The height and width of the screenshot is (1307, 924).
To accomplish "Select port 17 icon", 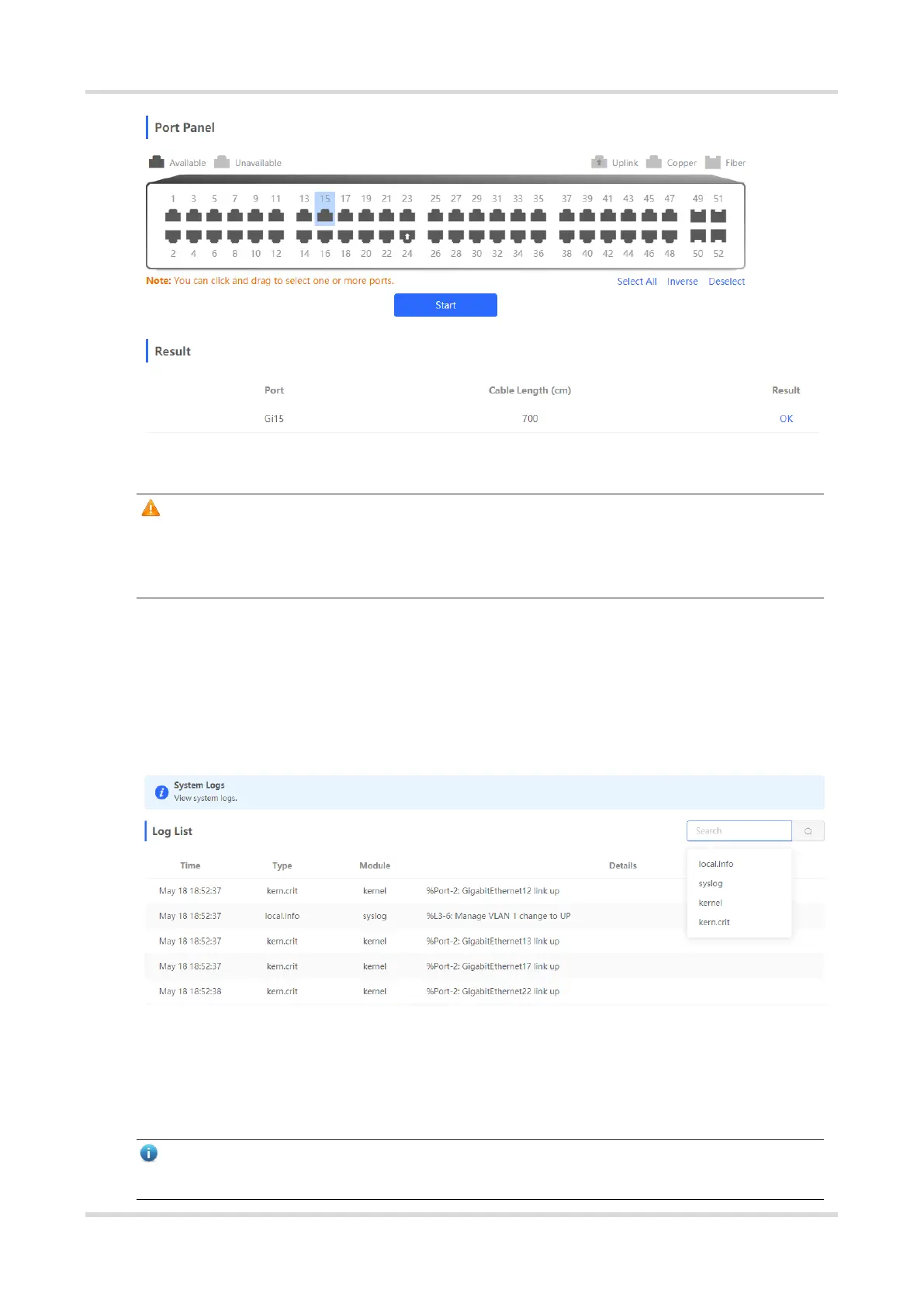I will tap(345, 215).
